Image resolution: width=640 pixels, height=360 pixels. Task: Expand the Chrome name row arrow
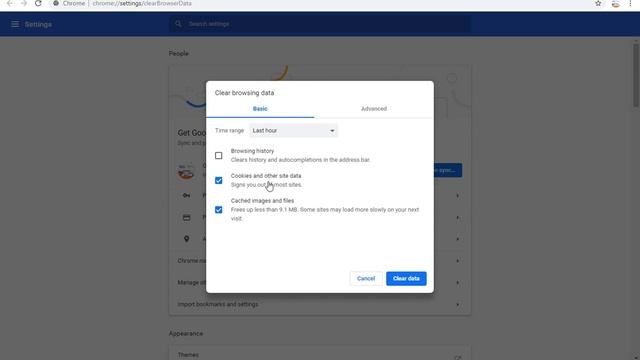tap(458, 261)
